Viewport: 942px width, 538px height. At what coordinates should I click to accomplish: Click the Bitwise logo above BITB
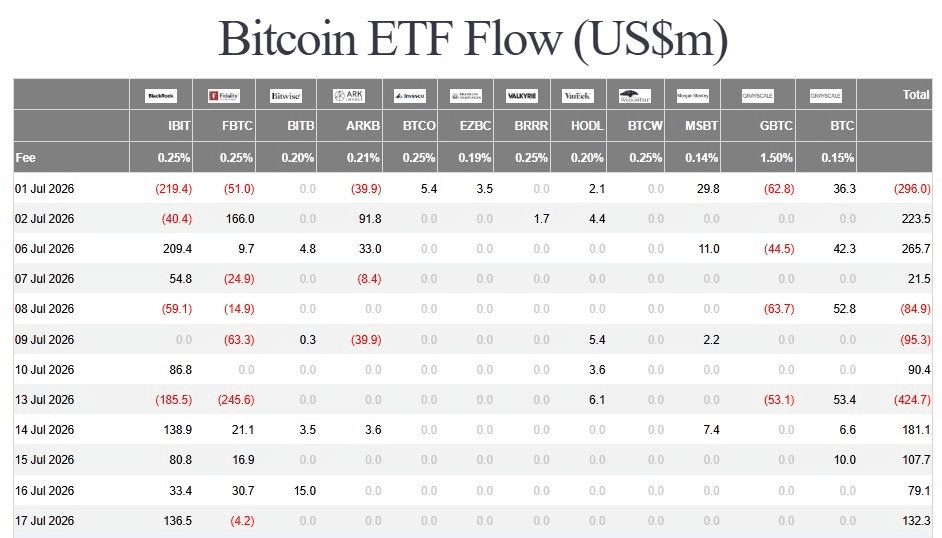(x=285, y=95)
